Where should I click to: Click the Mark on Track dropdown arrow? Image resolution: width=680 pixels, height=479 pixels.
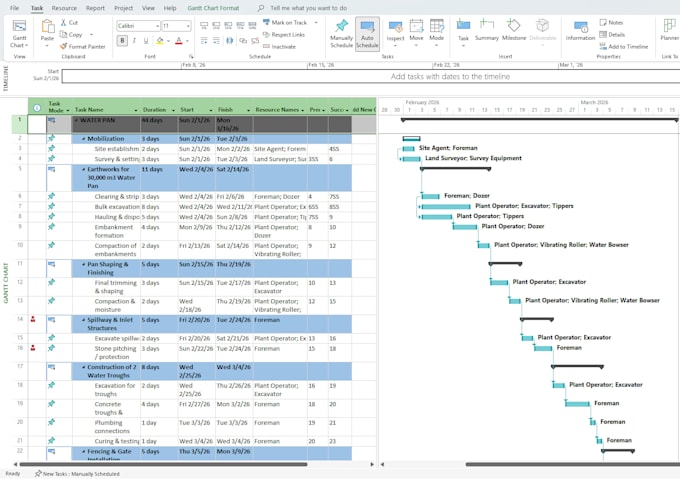pyautogui.click(x=316, y=23)
